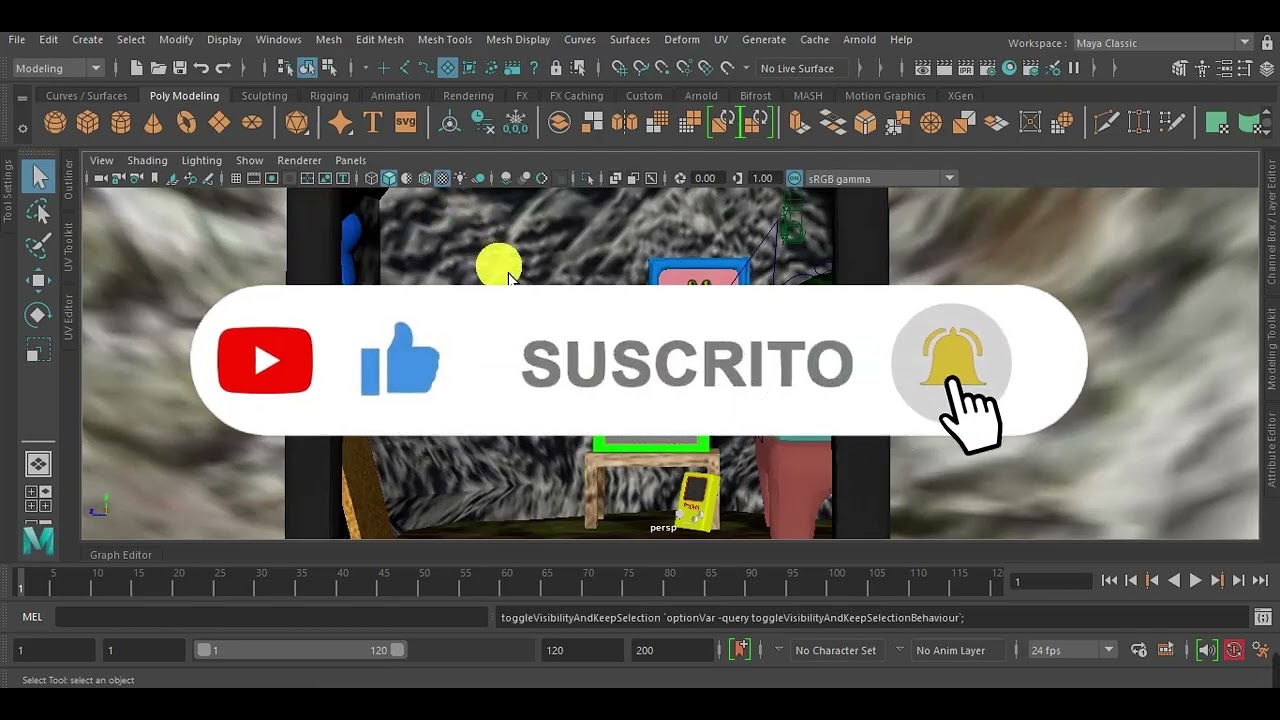Click the Delete History clock icon
Screen dimensions: 1280x720
tap(483, 122)
